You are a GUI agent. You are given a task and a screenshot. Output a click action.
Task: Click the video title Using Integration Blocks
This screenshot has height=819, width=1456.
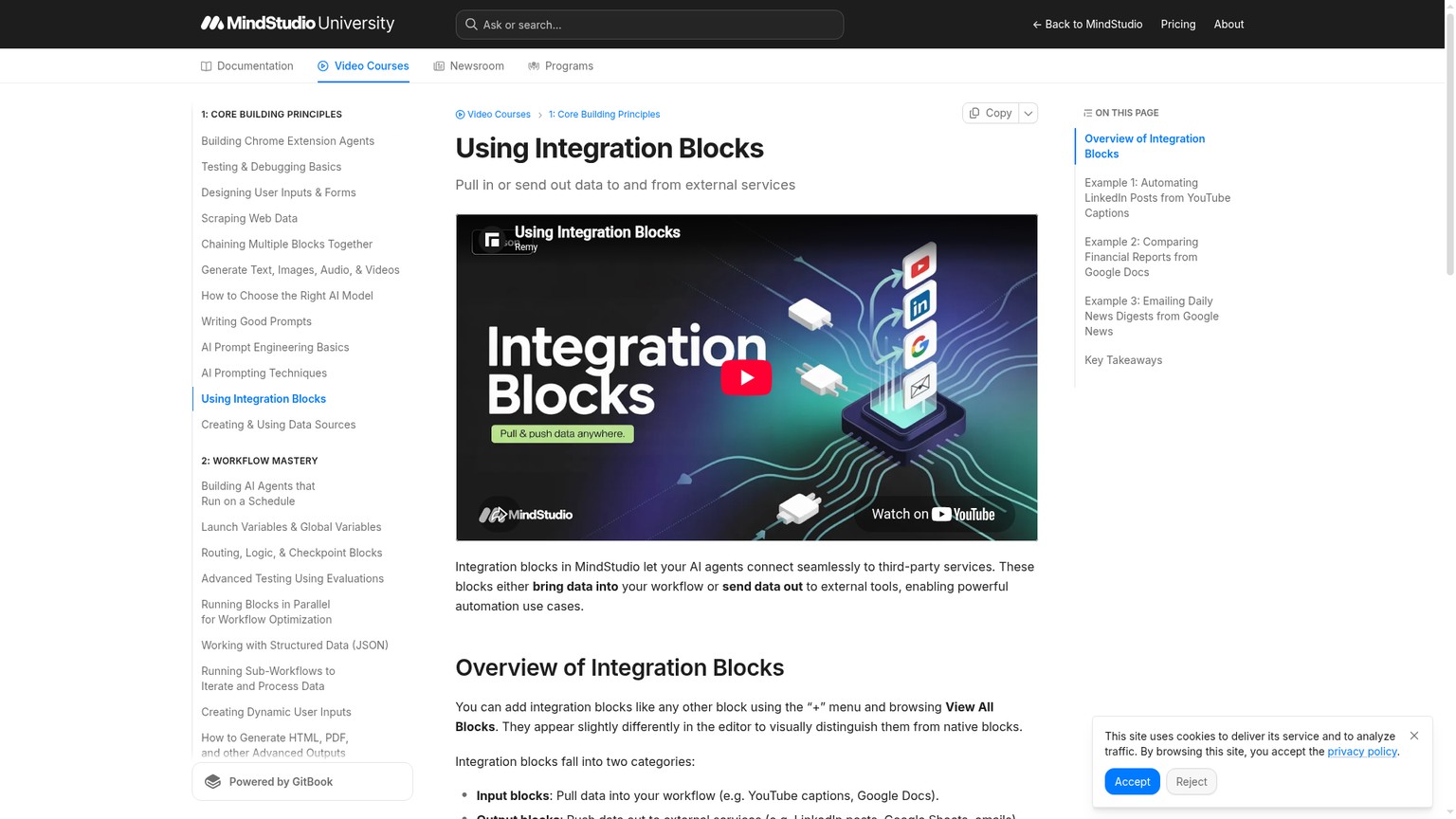[x=597, y=232]
